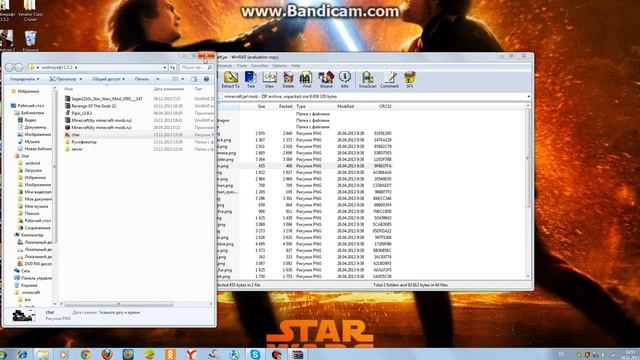The height and width of the screenshot is (360, 640).
Task: Click the blue Help icon in Explorer
Action: point(206,79)
